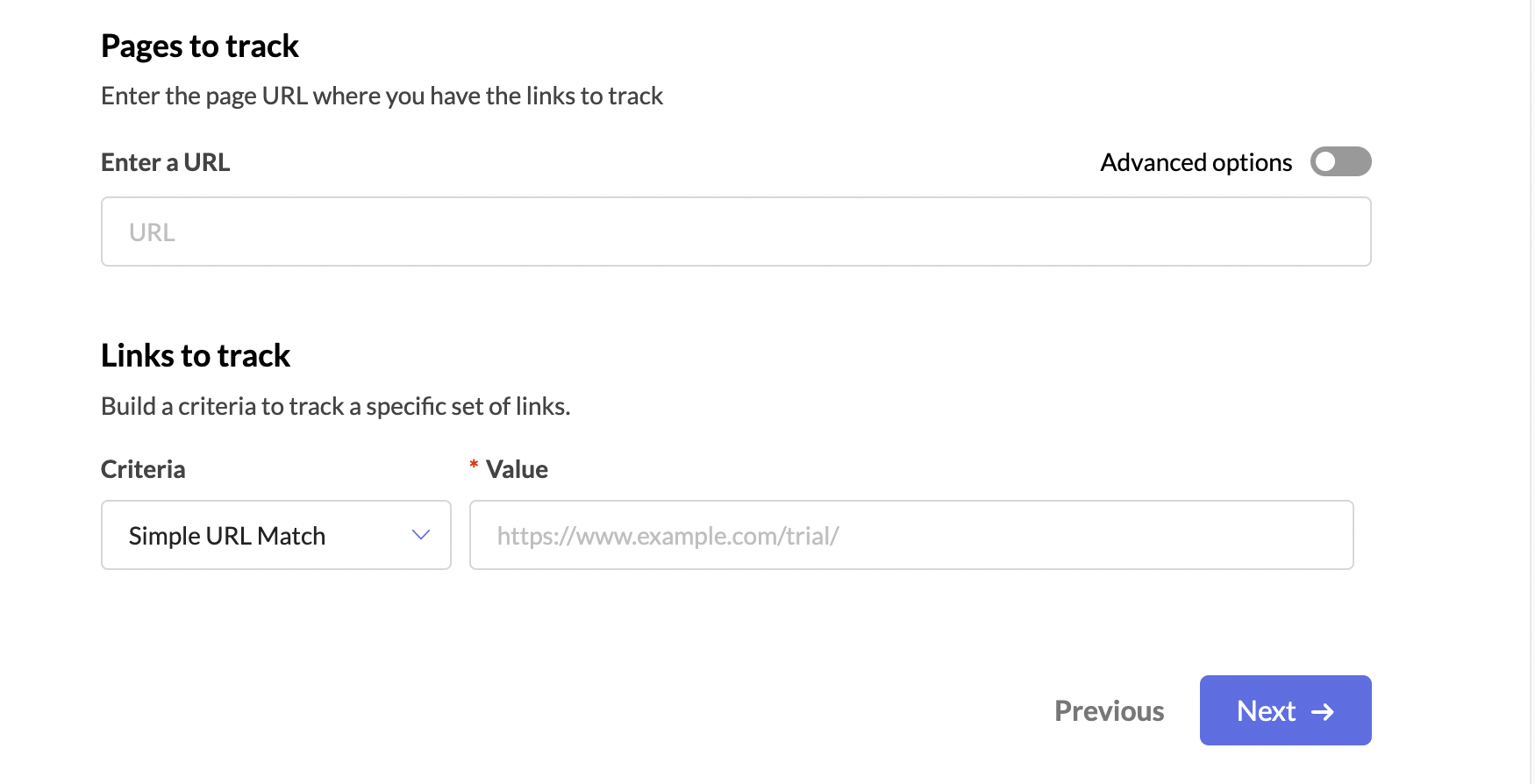Click the knob of the Advanced options switch
Image resolution: width=1535 pixels, height=784 pixels.
[1325, 161]
